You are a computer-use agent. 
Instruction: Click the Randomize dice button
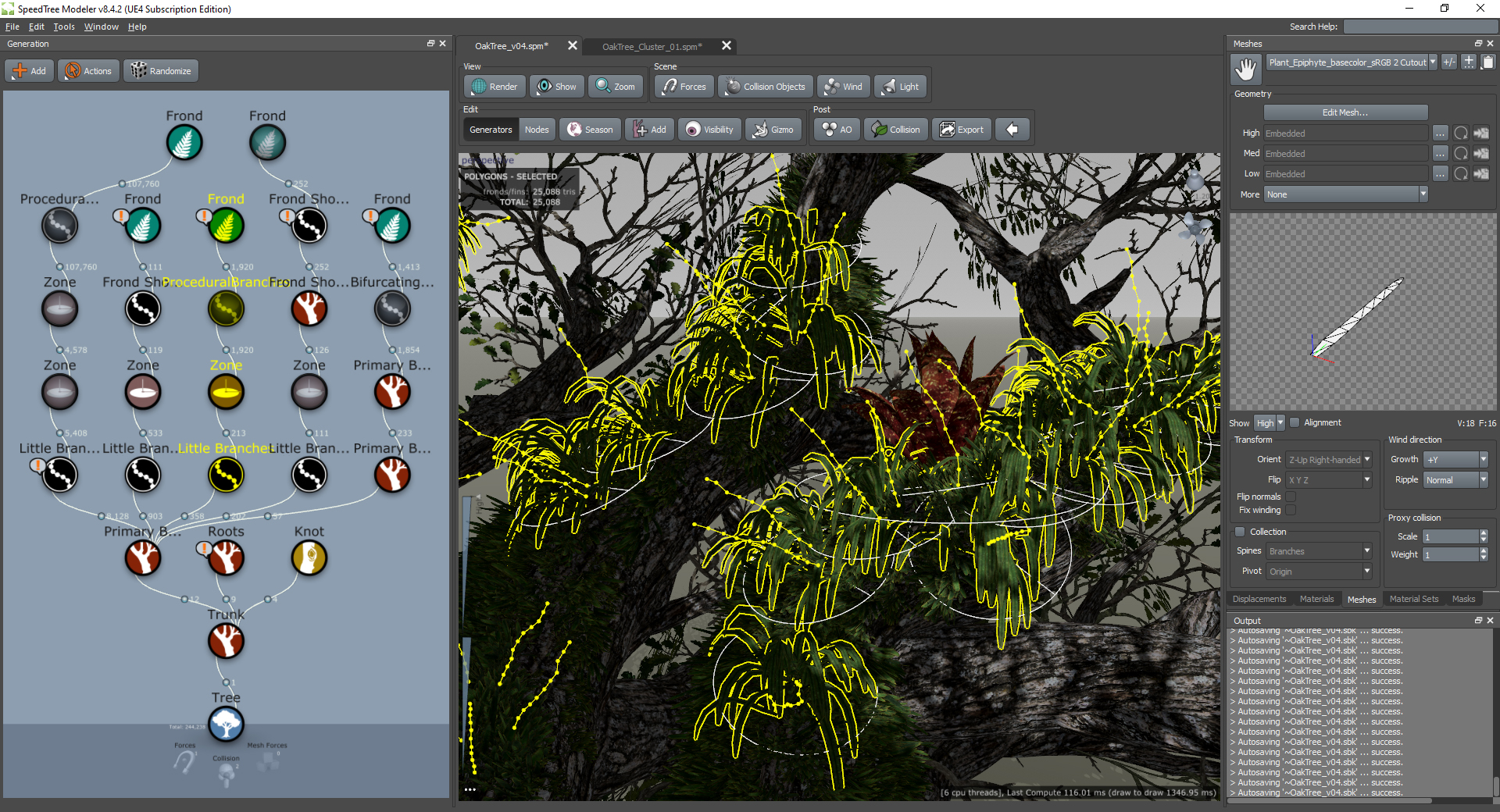161,71
